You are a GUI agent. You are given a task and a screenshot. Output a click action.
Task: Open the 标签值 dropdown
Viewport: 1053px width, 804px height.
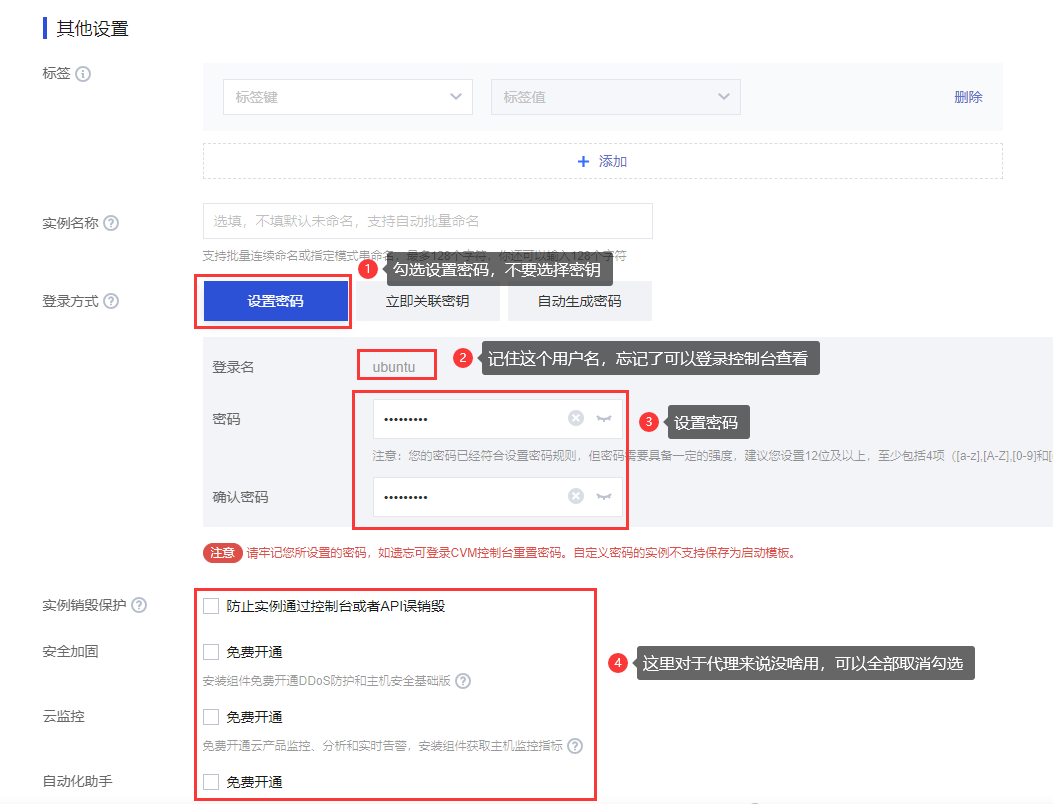pyautogui.click(x=614, y=97)
